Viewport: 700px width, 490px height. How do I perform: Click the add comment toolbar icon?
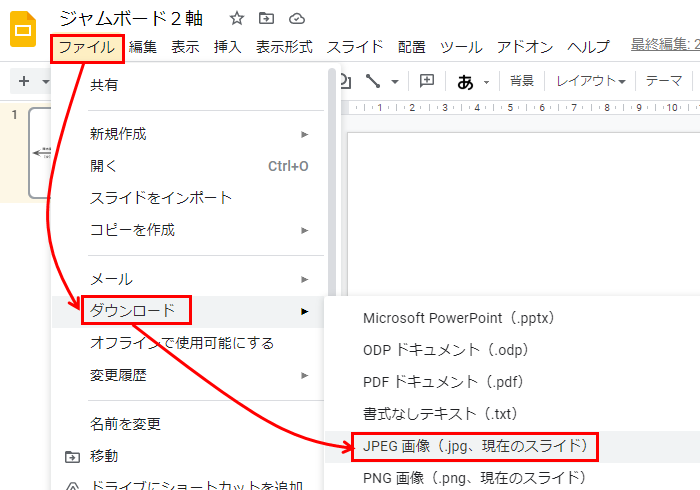coord(427,81)
